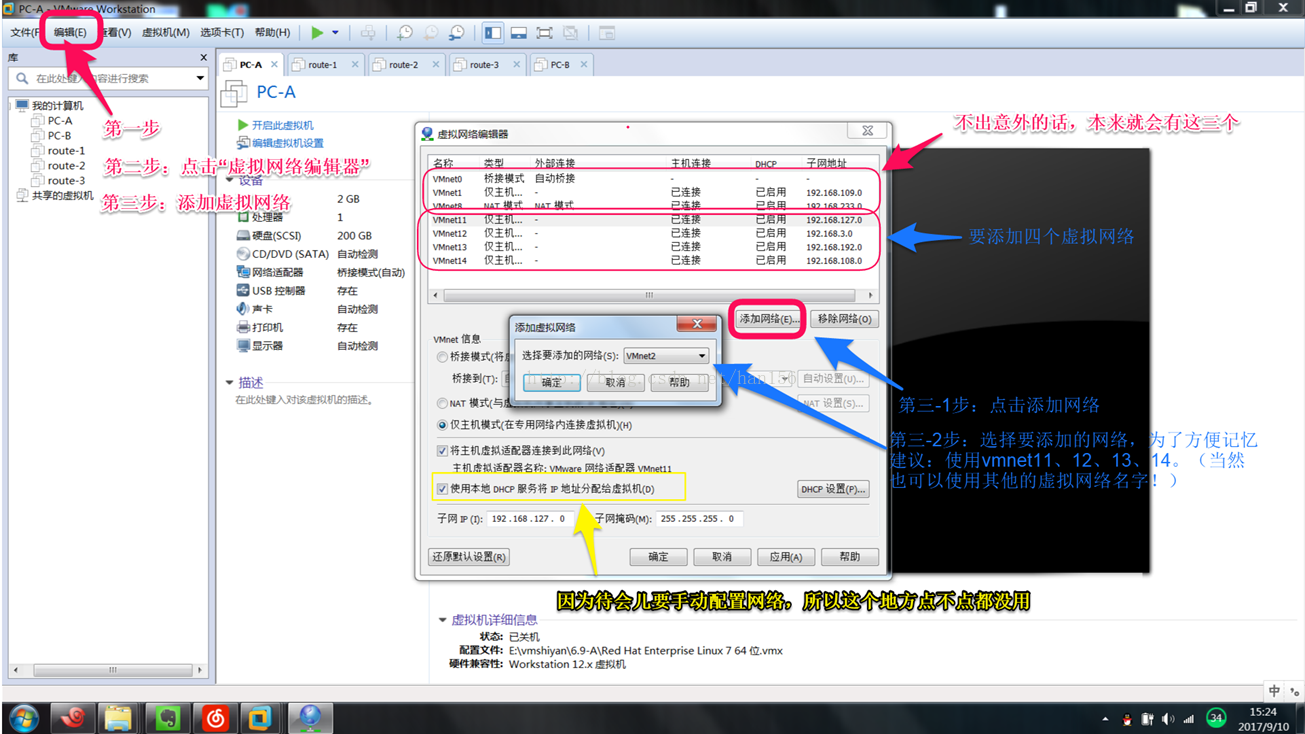Open the VMnet2 network selection combo box
Viewport: 1305px width, 734px height.
point(666,356)
